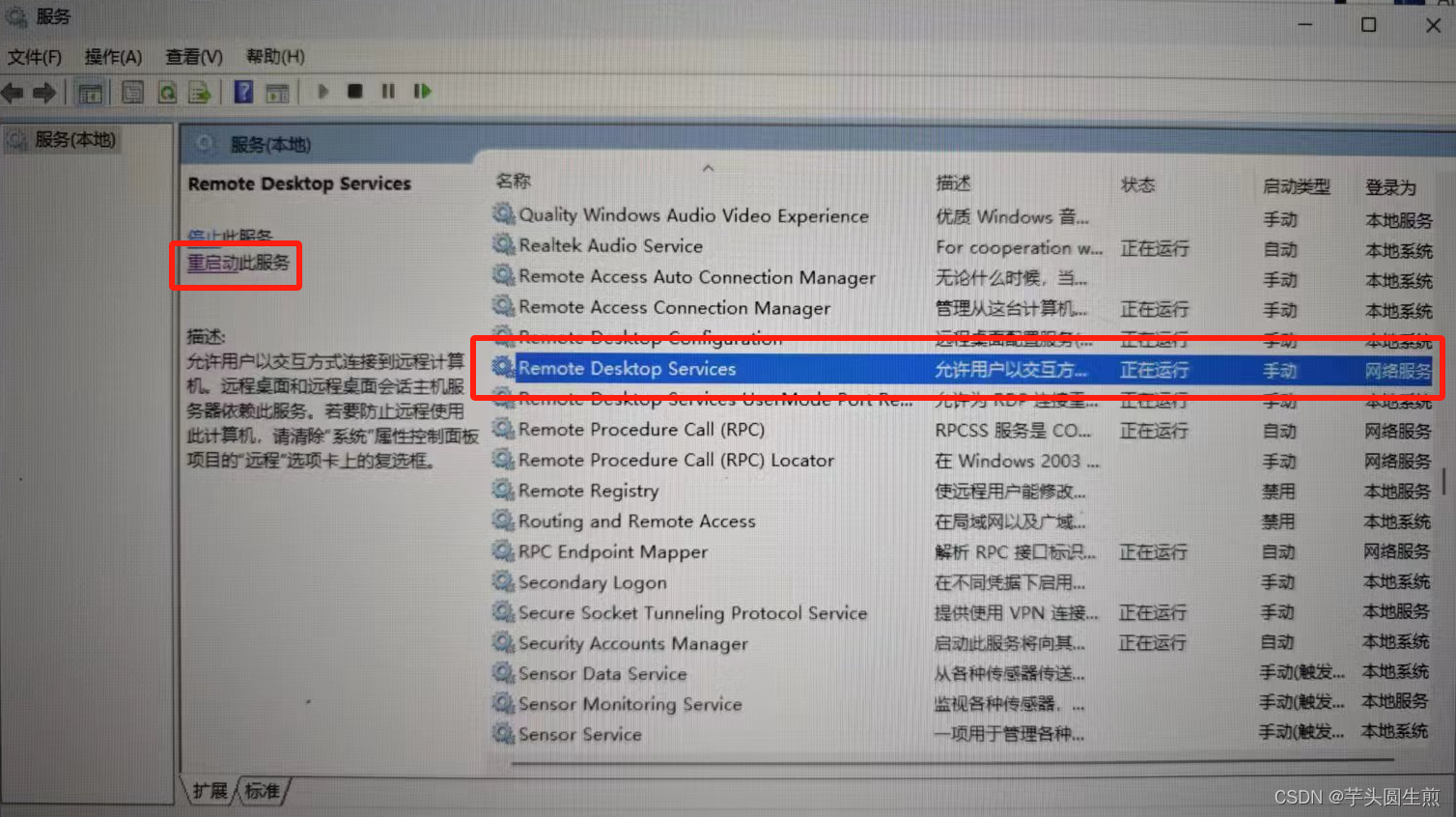This screenshot has height=817, width=1456.
Task: Click the Export List toolbar icon
Action: click(200, 93)
